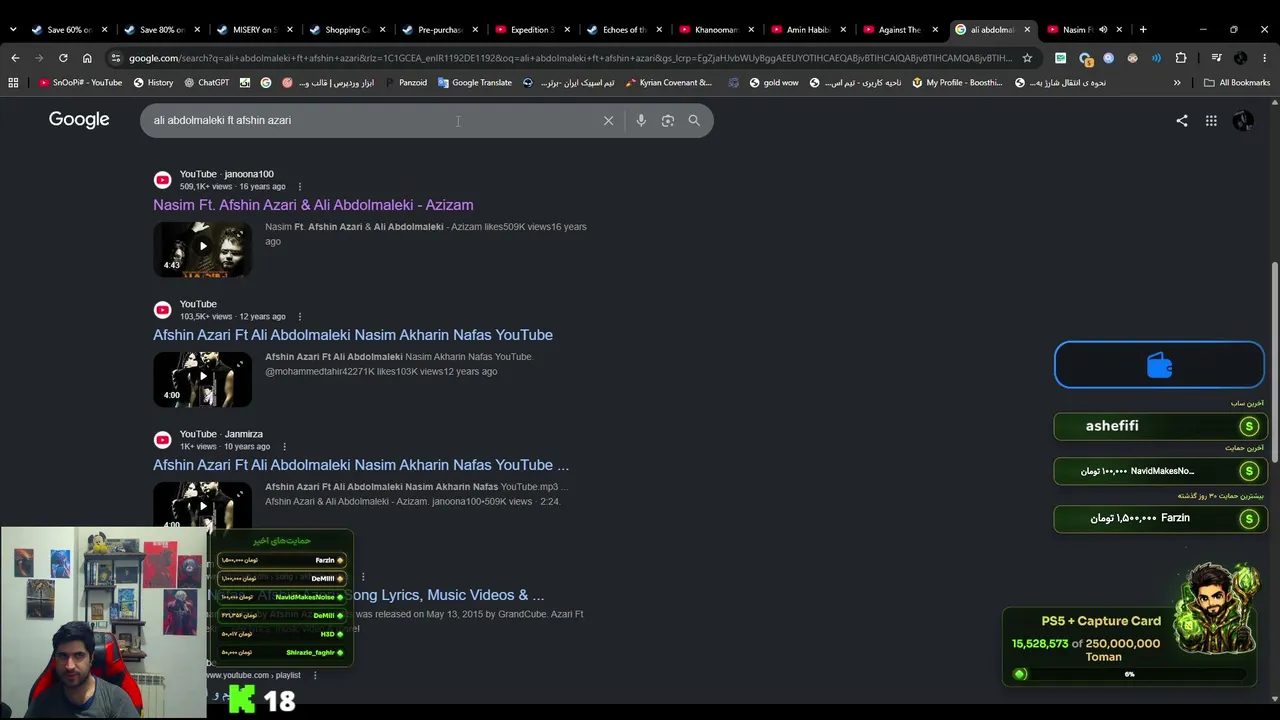This screenshot has height=720, width=1280.
Task: Click the Farzin top donation entry
Action: [x=1160, y=518]
